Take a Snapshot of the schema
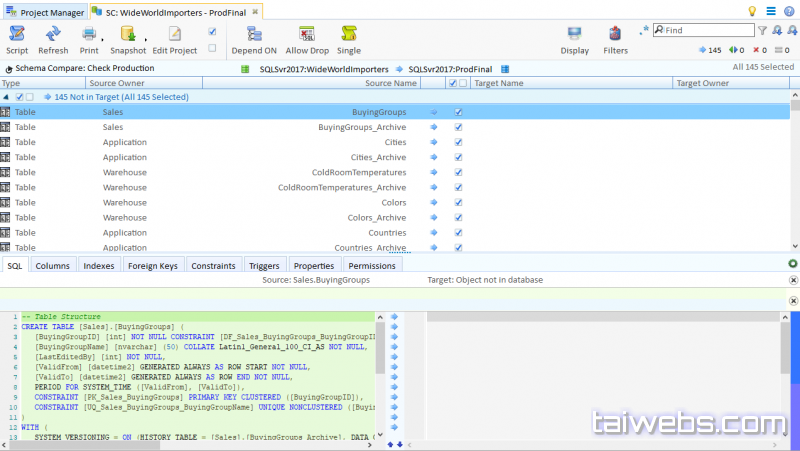Image resolution: width=800 pixels, height=451 pixels. click(127, 35)
